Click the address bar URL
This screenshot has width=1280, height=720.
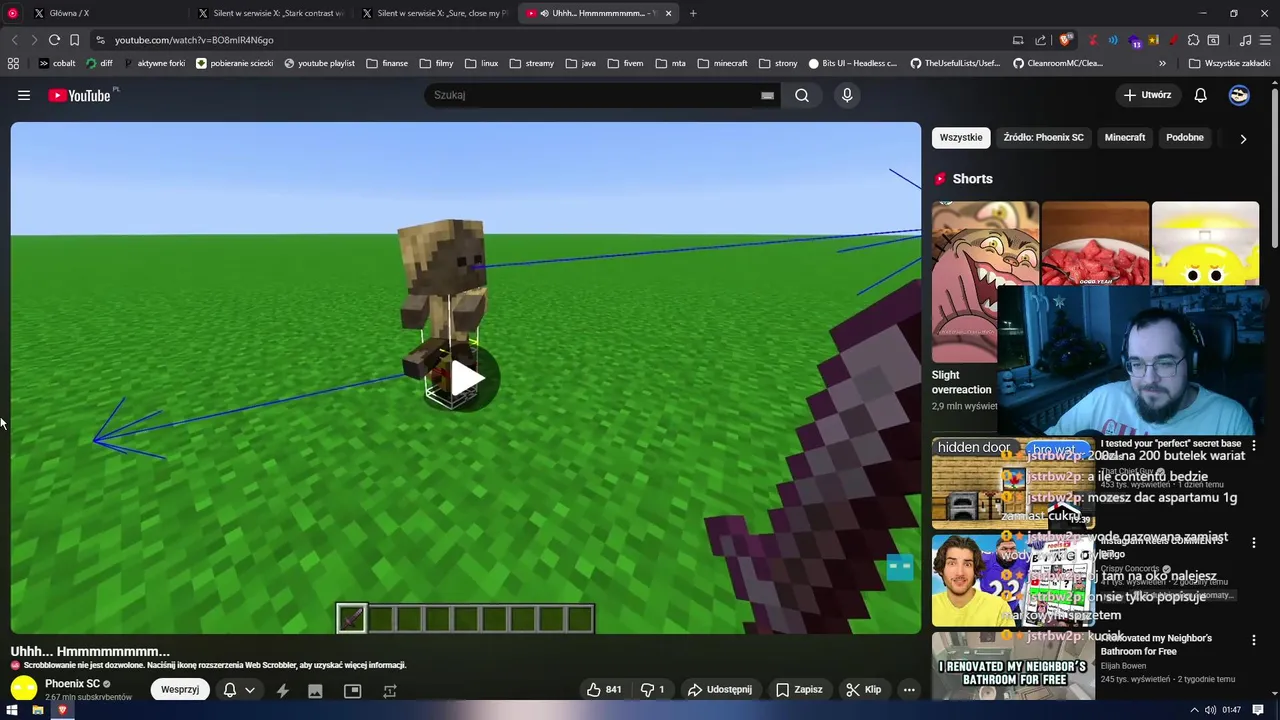[x=194, y=40]
